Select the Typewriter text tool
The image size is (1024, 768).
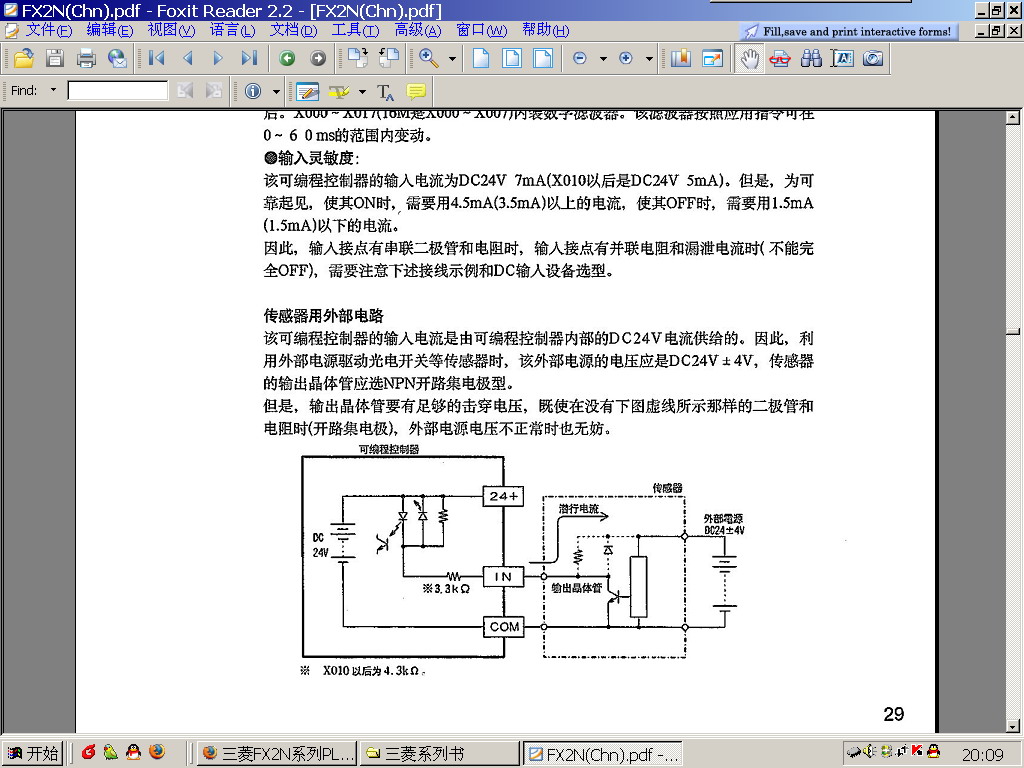(385, 91)
